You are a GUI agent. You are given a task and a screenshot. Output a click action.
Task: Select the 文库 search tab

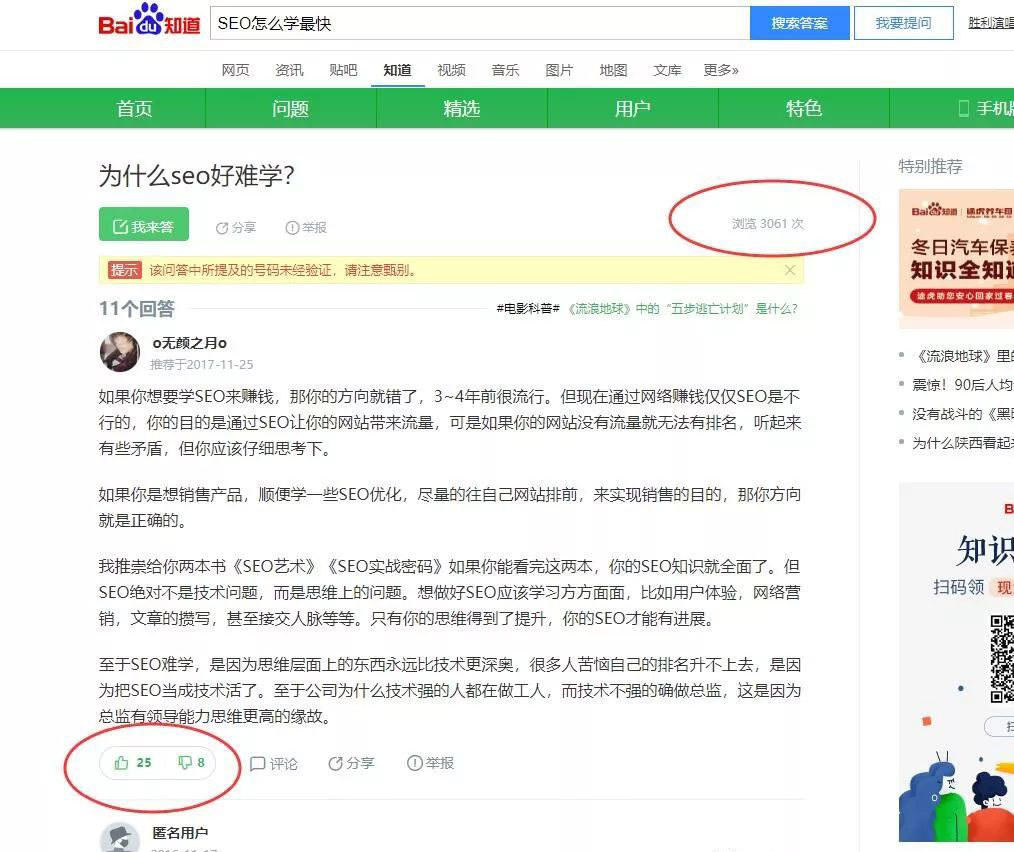pyautogui.click(x=667, y=70)
